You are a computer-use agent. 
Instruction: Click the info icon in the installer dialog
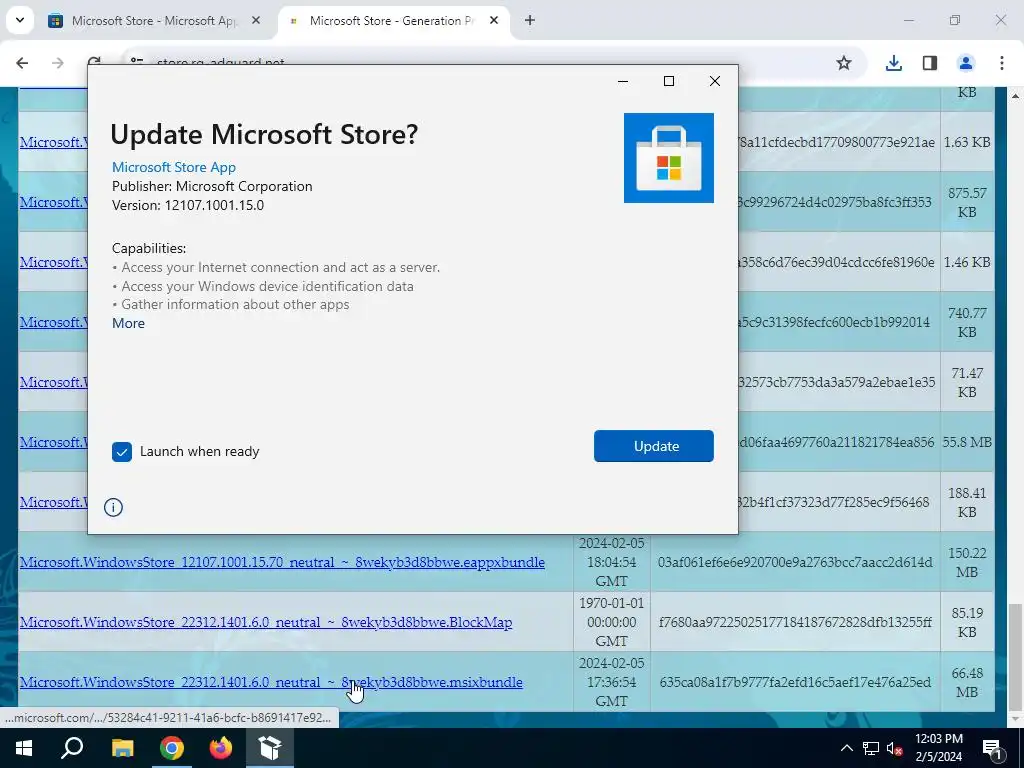(113, 507)
